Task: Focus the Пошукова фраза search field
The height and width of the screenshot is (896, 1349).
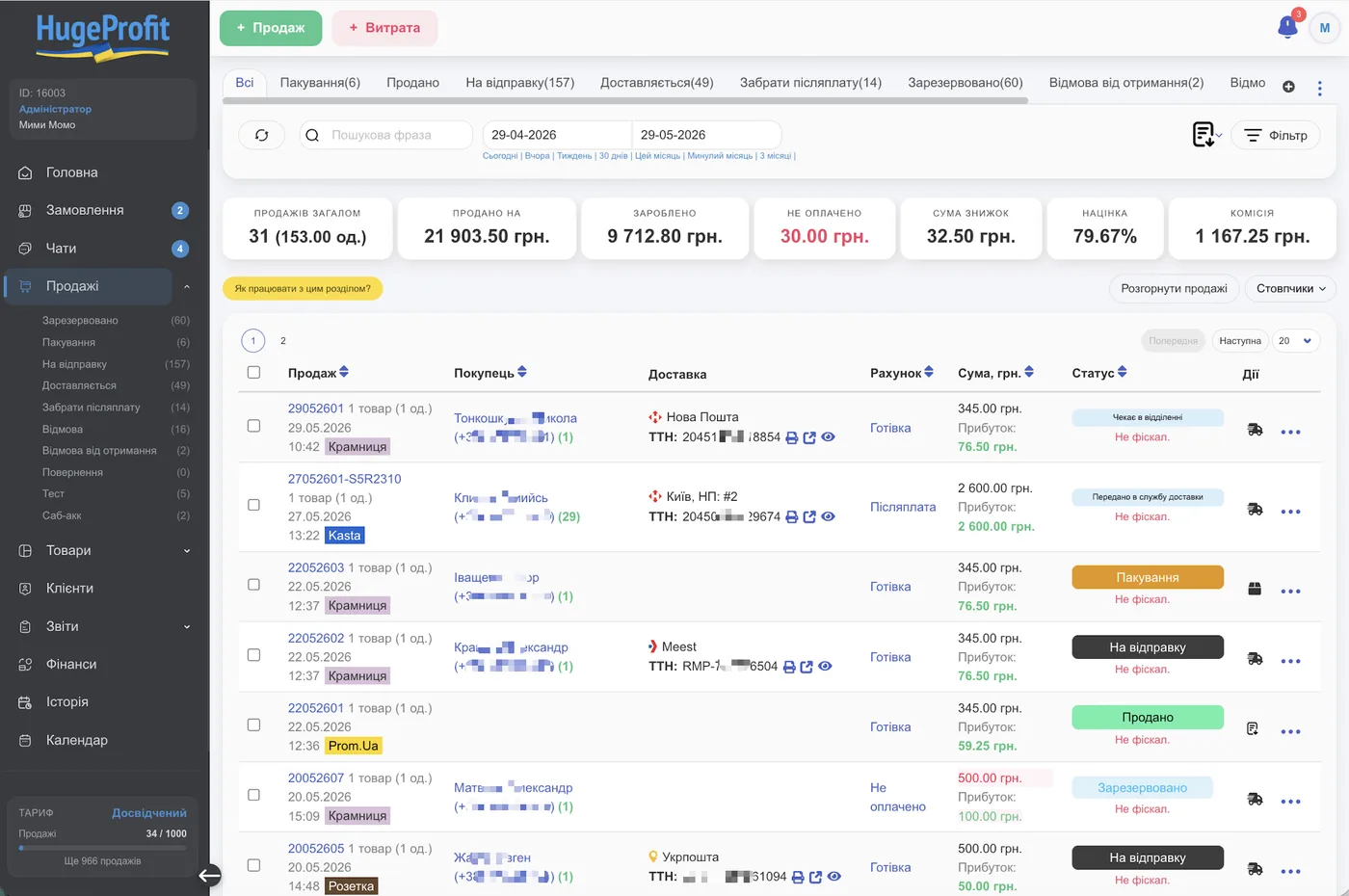Action: point(385,135)
